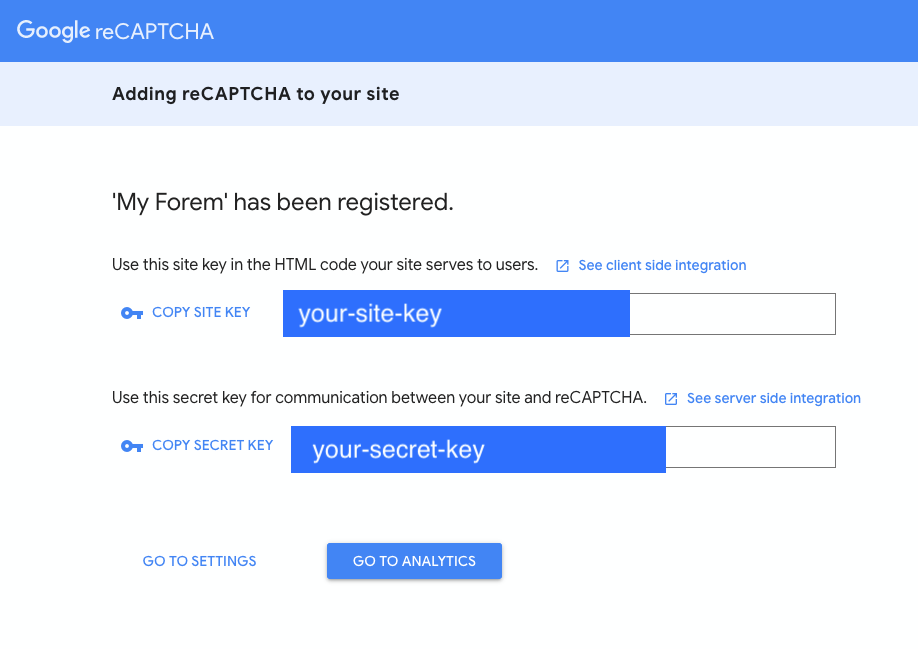Image resolution: width=918 pixels, height=649 pixels.
Task: Click the site key HTML code instruction text
Action: tap(325, 265)
